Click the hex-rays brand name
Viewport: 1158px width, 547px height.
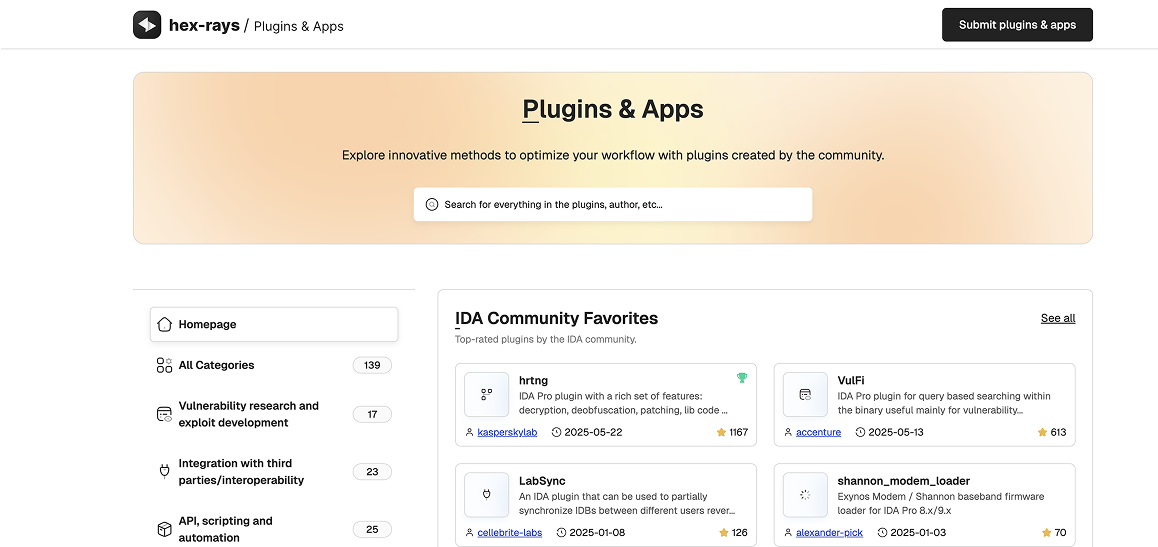(204, 25)
